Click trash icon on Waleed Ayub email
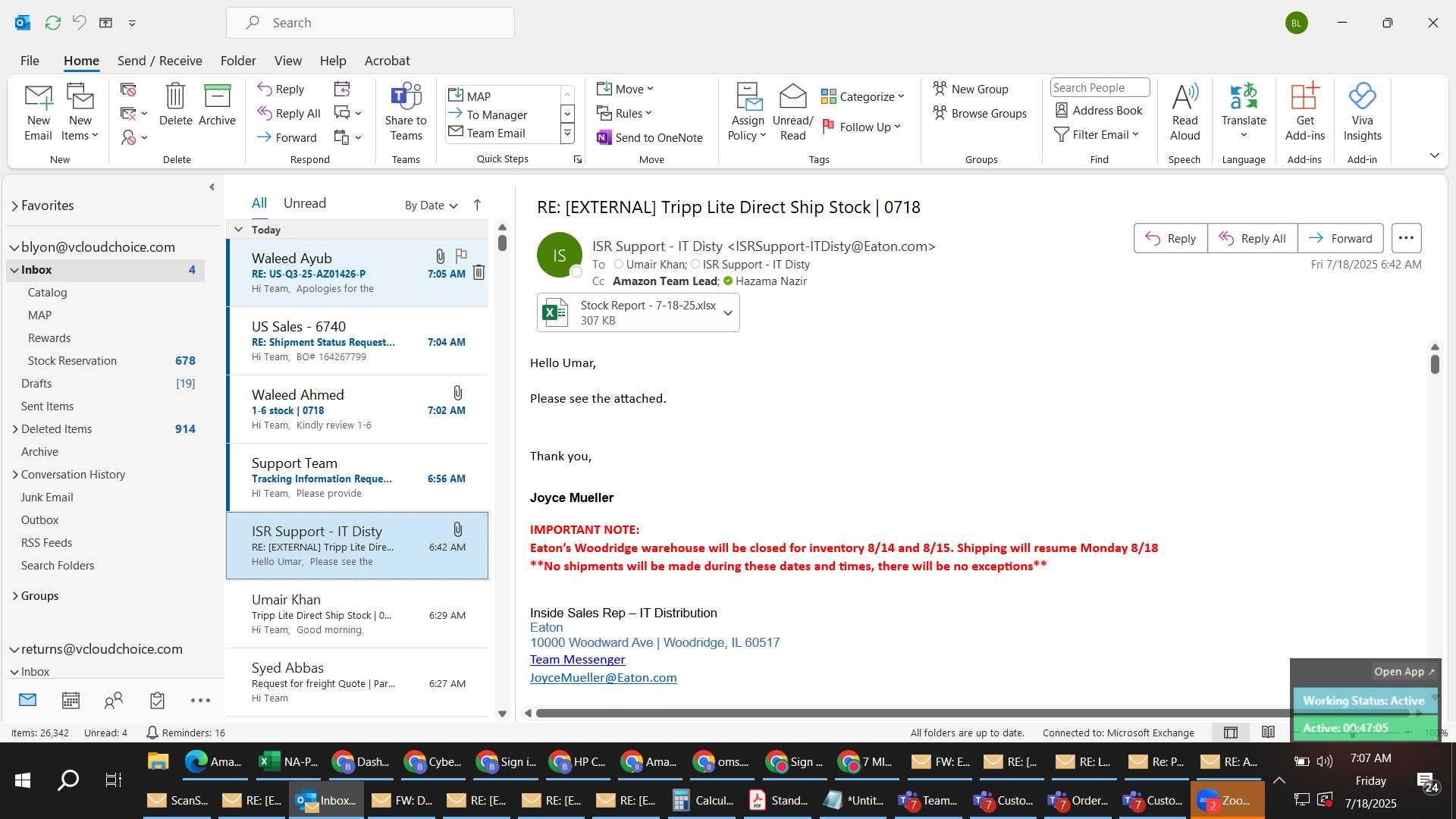The image size is (1456, 819). coord(479,272)
